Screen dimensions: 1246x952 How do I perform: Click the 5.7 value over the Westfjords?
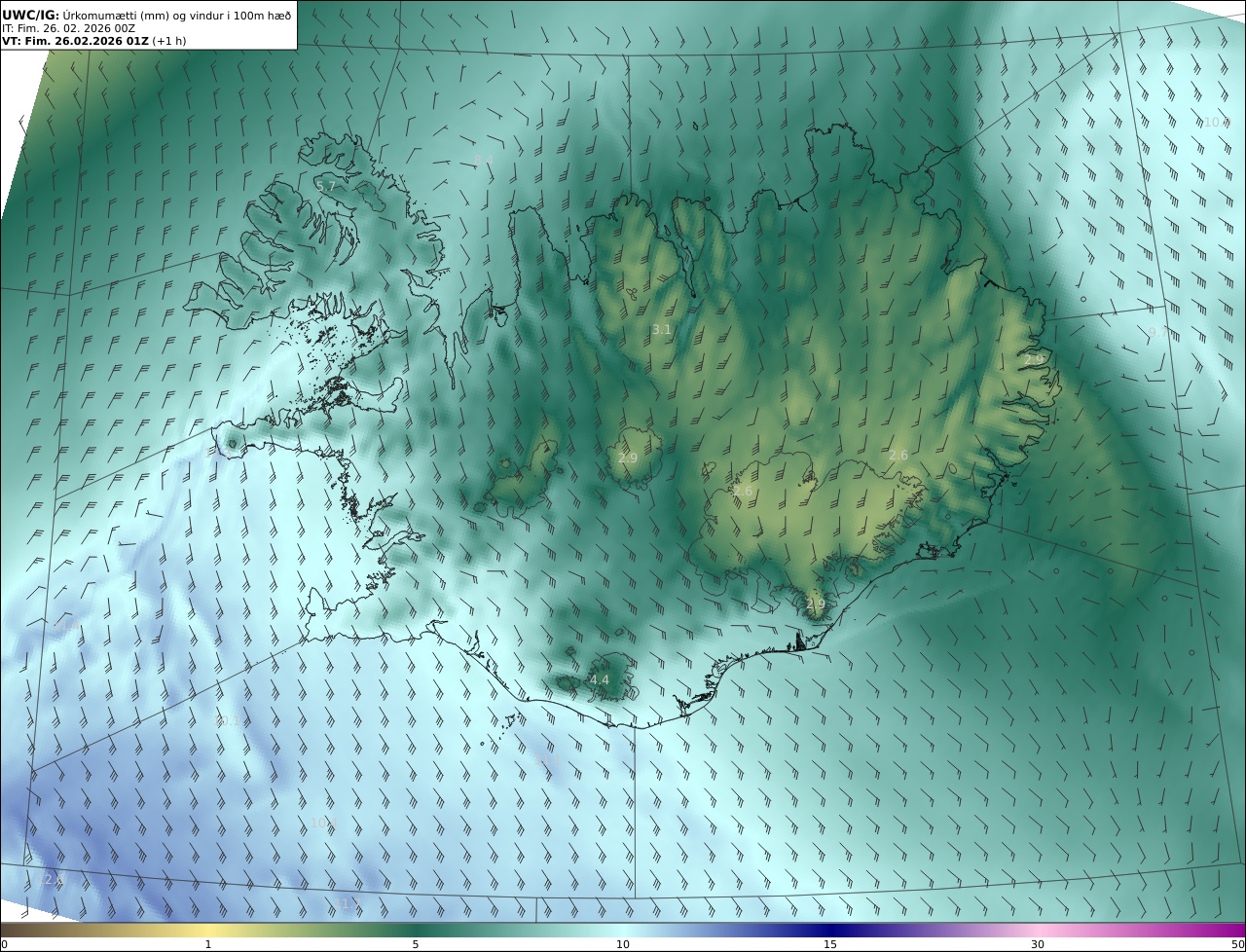tap(325, 186)
